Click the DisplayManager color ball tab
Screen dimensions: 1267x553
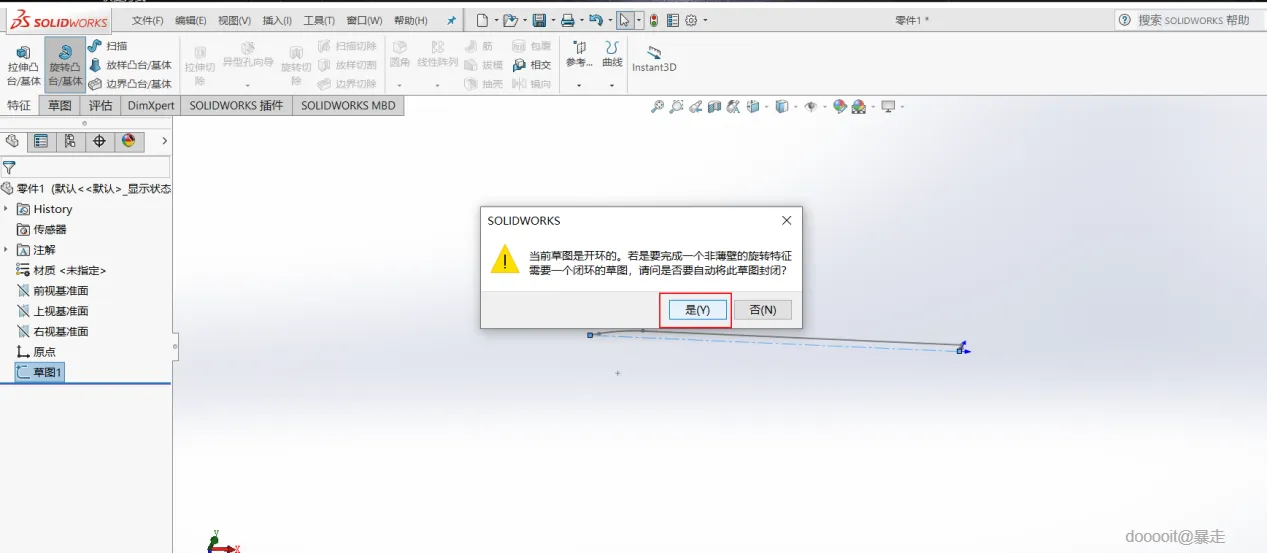[128, 141]
